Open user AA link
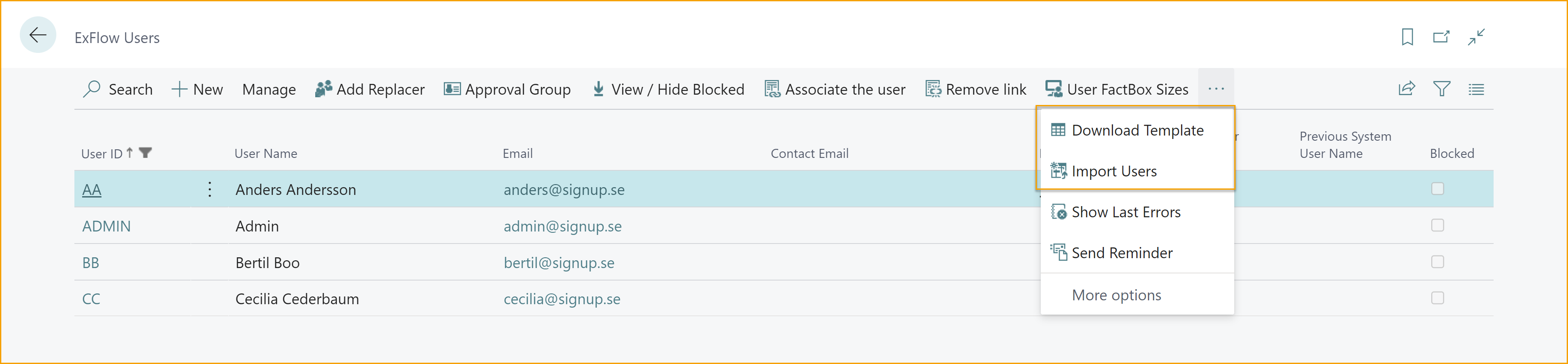Image resolution: width=1568 pixels, height=364 pixels. [91, 189]
